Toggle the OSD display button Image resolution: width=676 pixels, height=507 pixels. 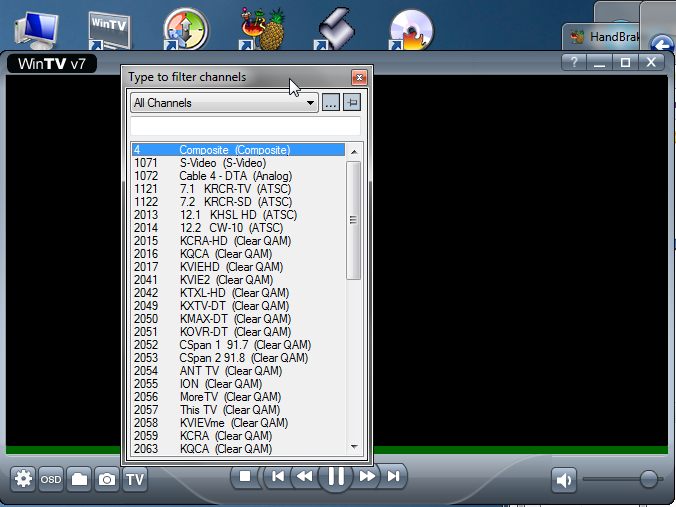point(51,479)
